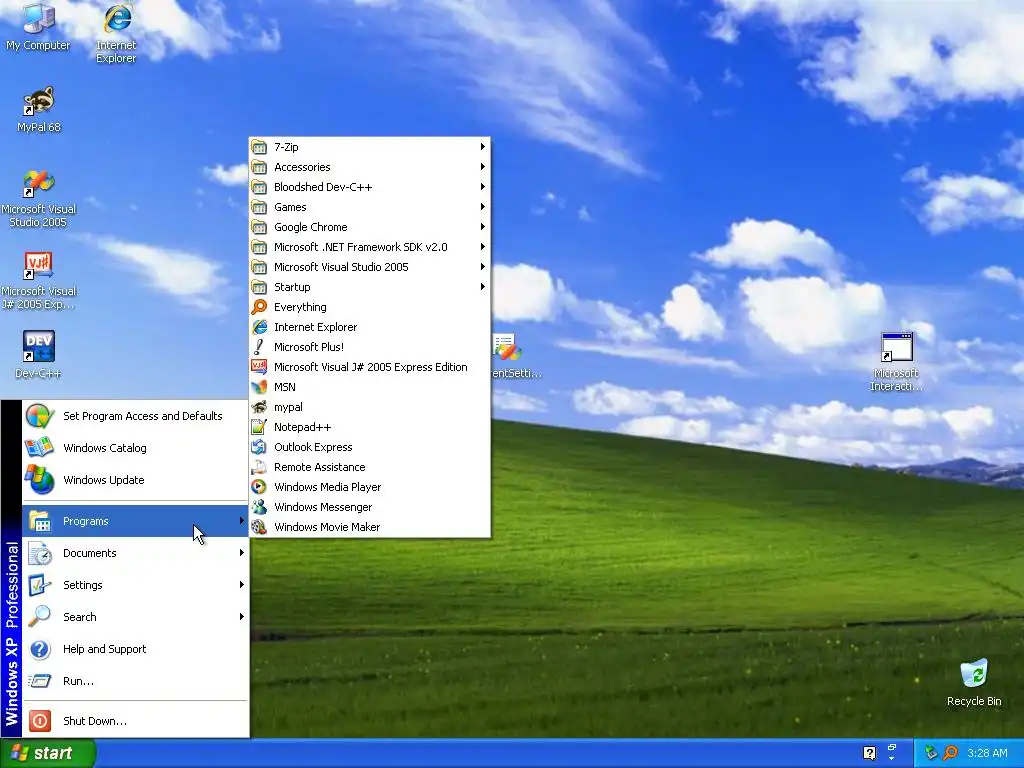The width and height of the screenshot is (1024, 768).
Task: Open the Run... dialog
Action: coord(135,681)
